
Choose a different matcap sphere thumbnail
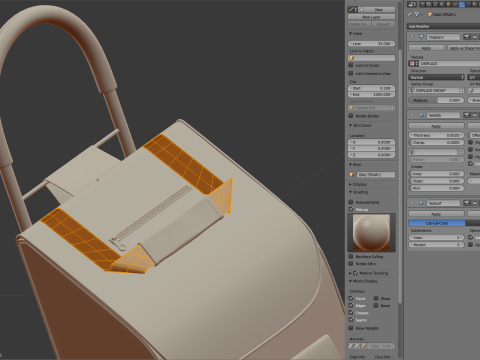(371, 233)
